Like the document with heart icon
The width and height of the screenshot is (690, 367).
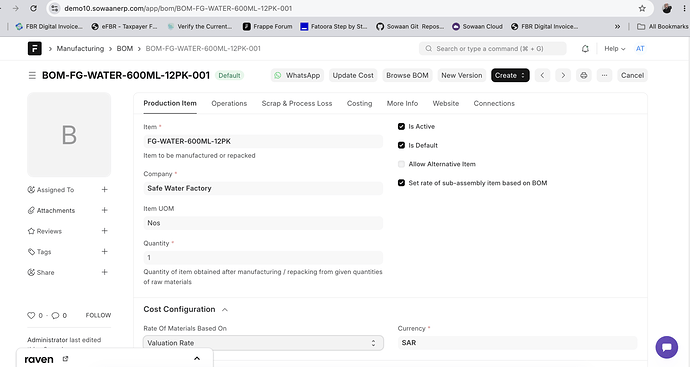[x=31, y=316]
